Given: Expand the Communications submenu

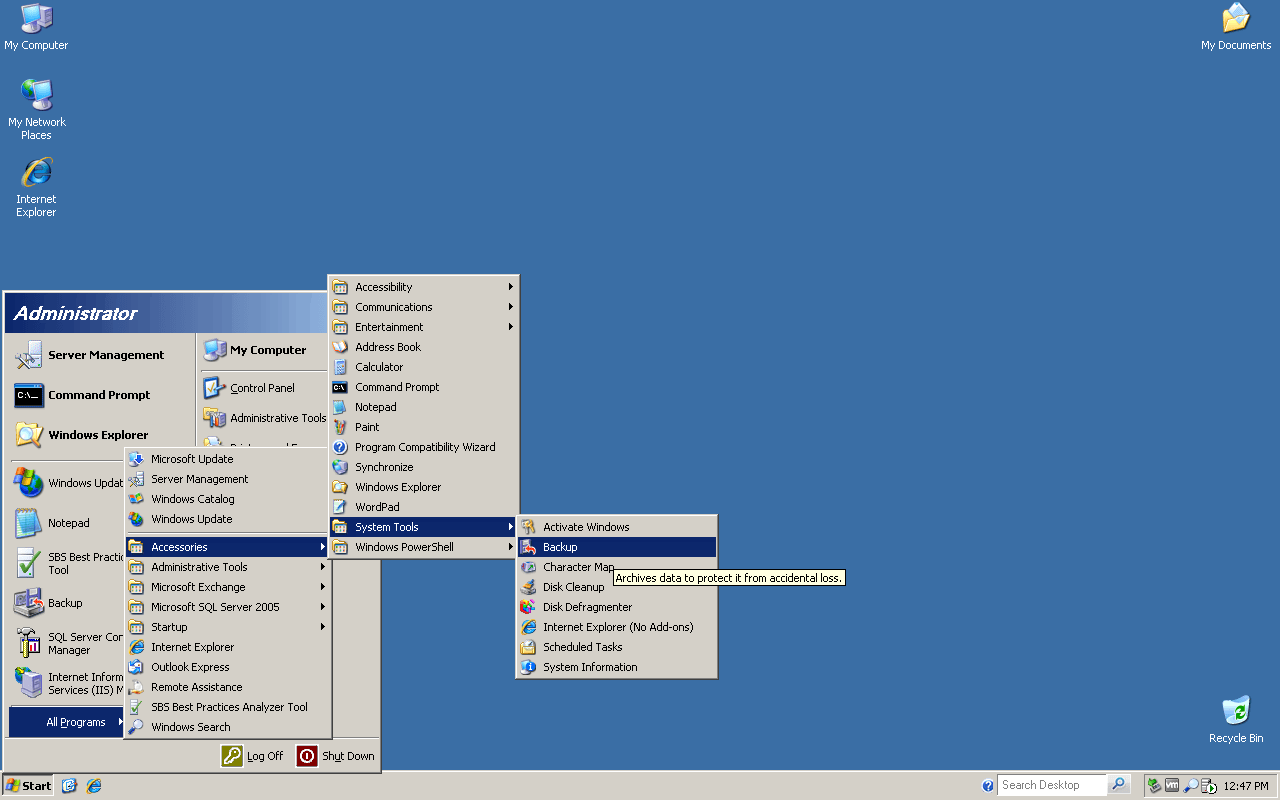Looking at the screenshot, I should click(x=423, y=307).
